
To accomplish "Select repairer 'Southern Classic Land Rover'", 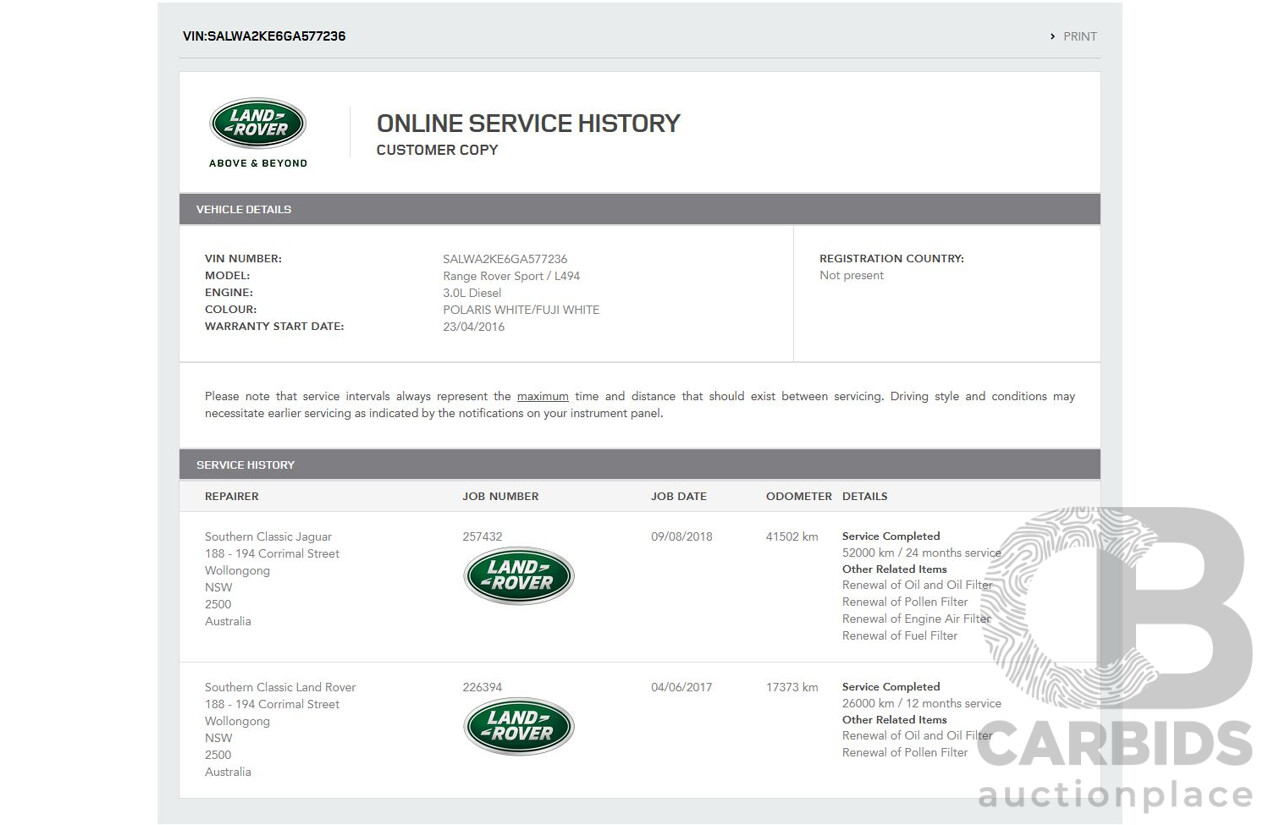I will (x=280, y=687).
